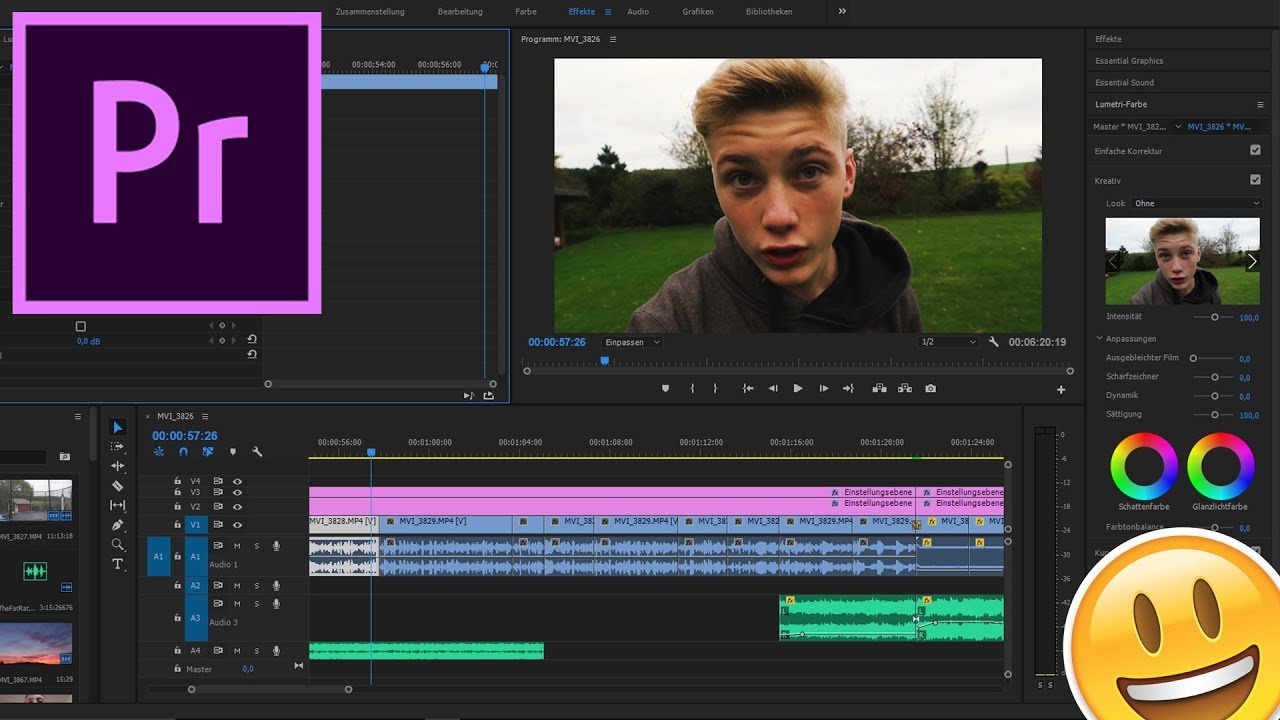1280x720 pixels.
Task: Adjust Sättigung slider
Action: tap(1214, 414)
